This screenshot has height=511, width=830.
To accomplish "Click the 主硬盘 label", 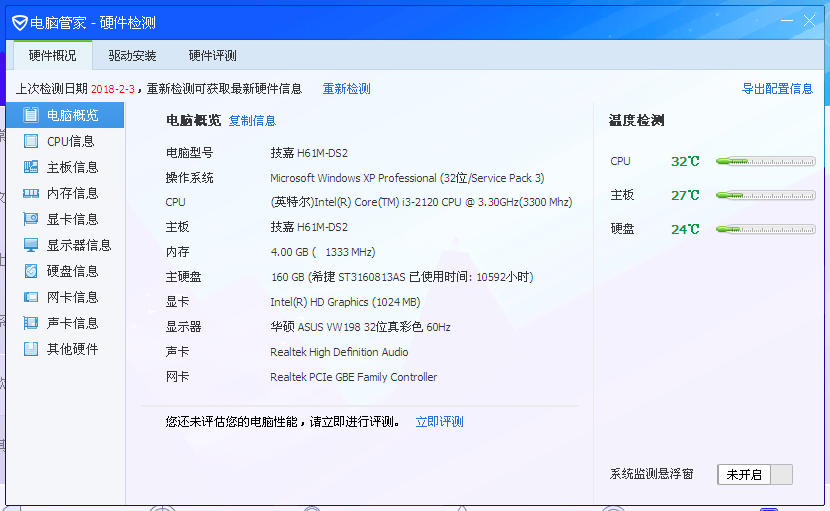I will 184,277.
